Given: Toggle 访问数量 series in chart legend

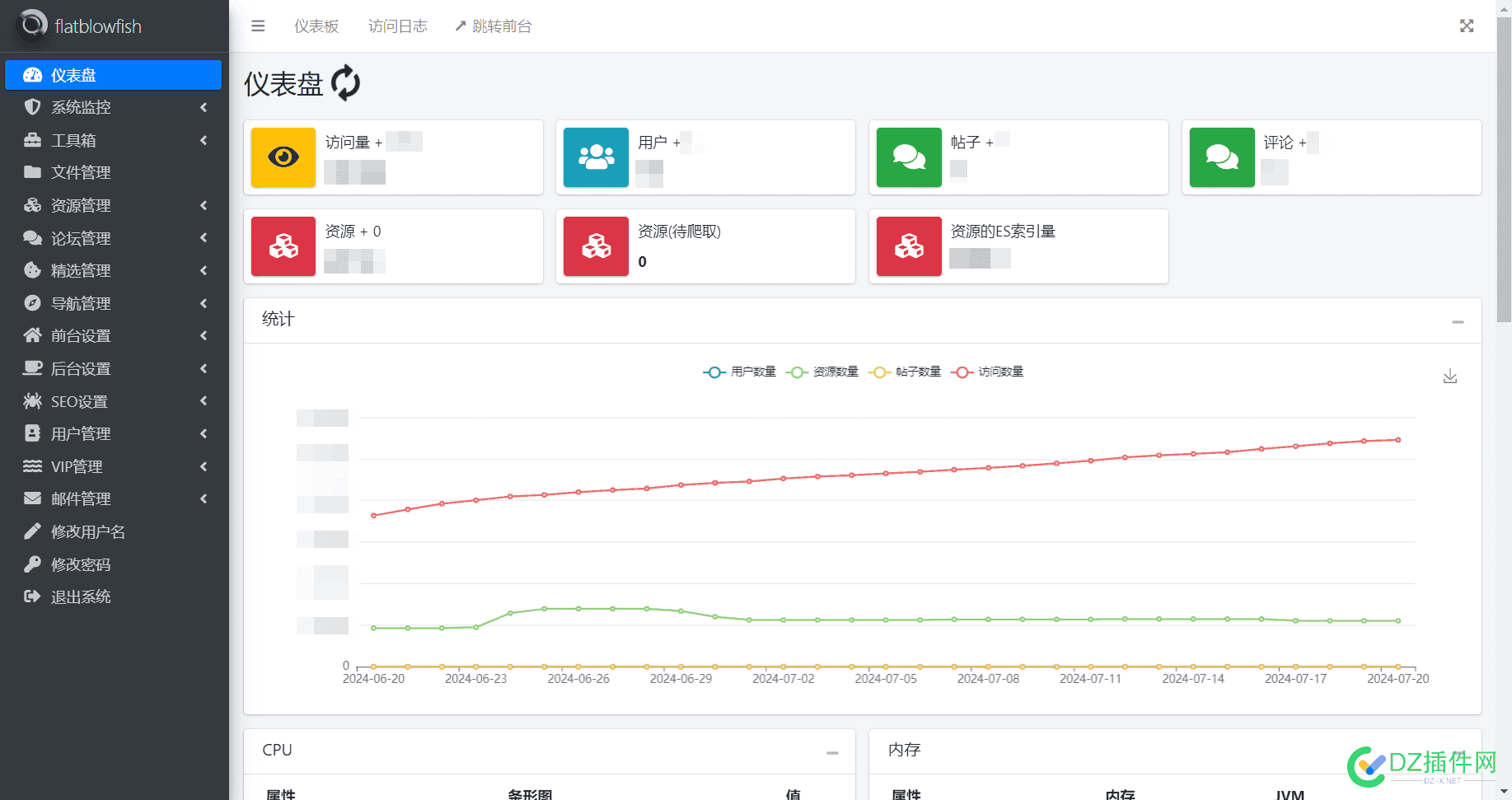Looking at the screenshot, I should [986, 372].
